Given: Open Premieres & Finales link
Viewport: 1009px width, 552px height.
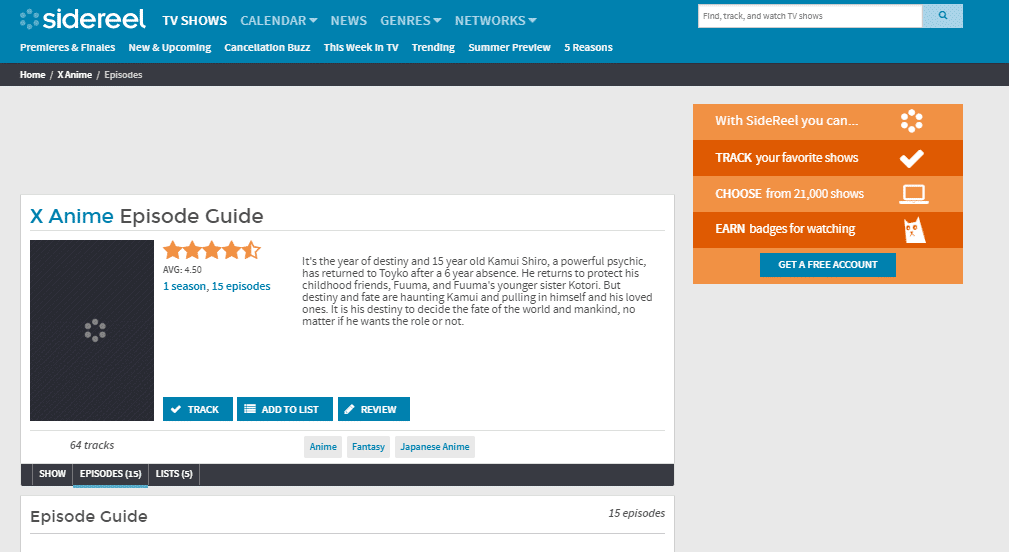Looking at the screenshot, I should click(68, 48).
